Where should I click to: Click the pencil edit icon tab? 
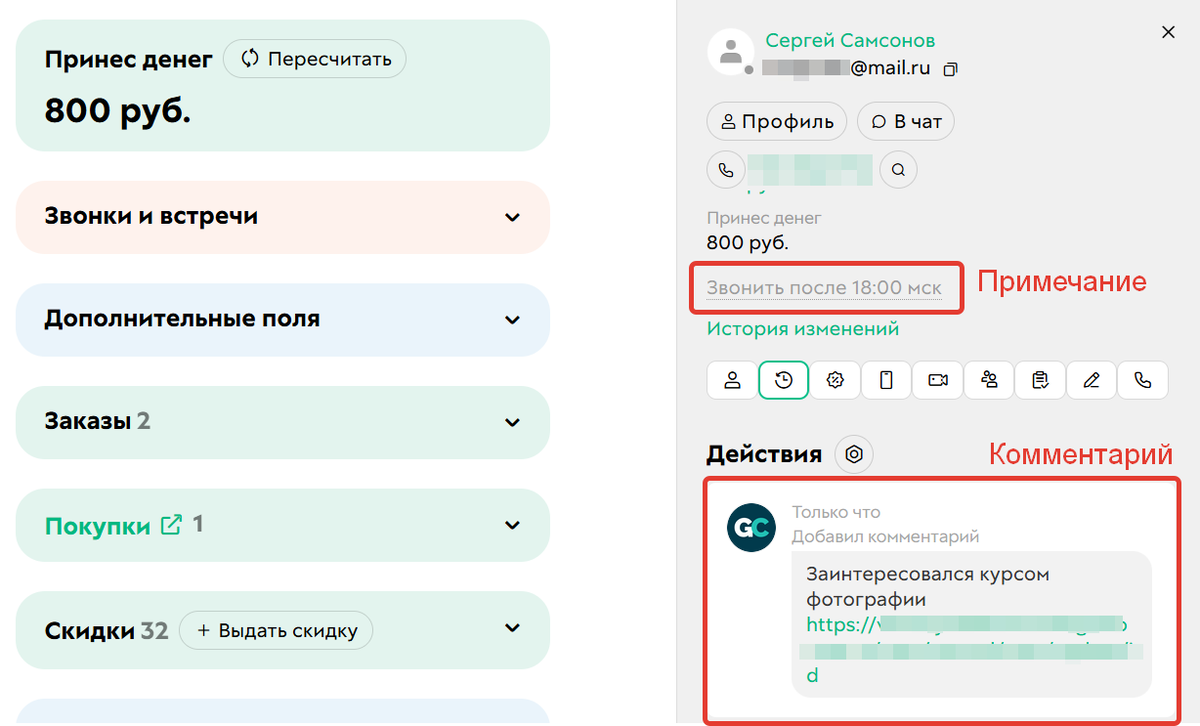click(x=1091, y=380)
